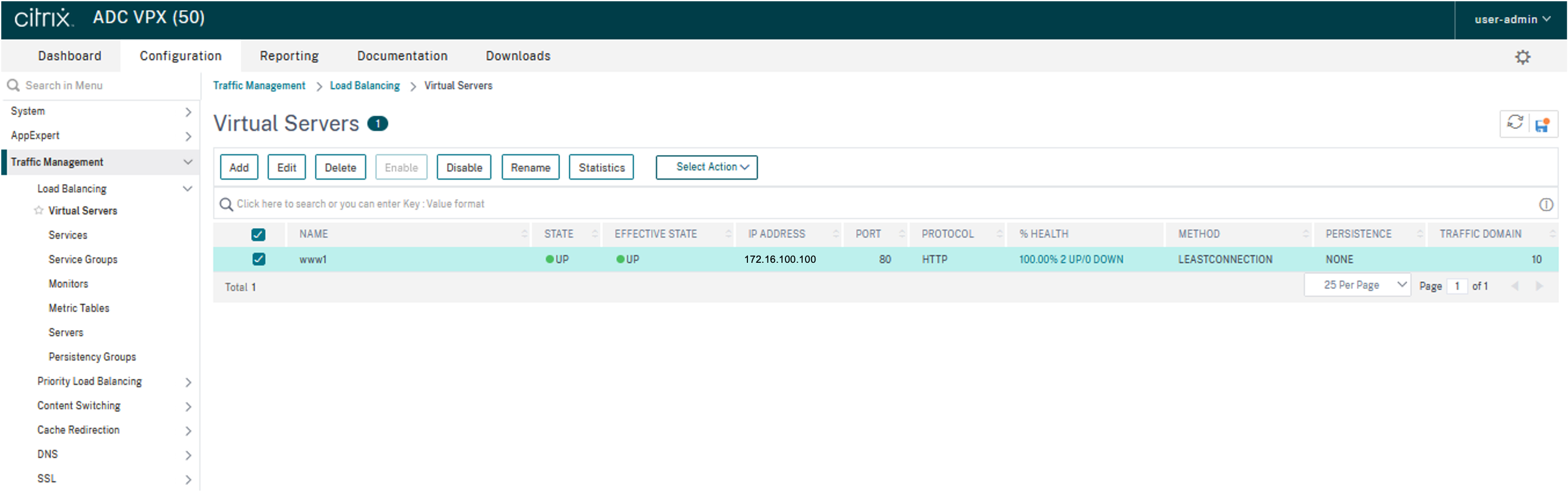This screenshot has width=1568, height=491.
Task: Go to next page arrow in pagination
Action: pyautogui.click(x=1539, y=286)
